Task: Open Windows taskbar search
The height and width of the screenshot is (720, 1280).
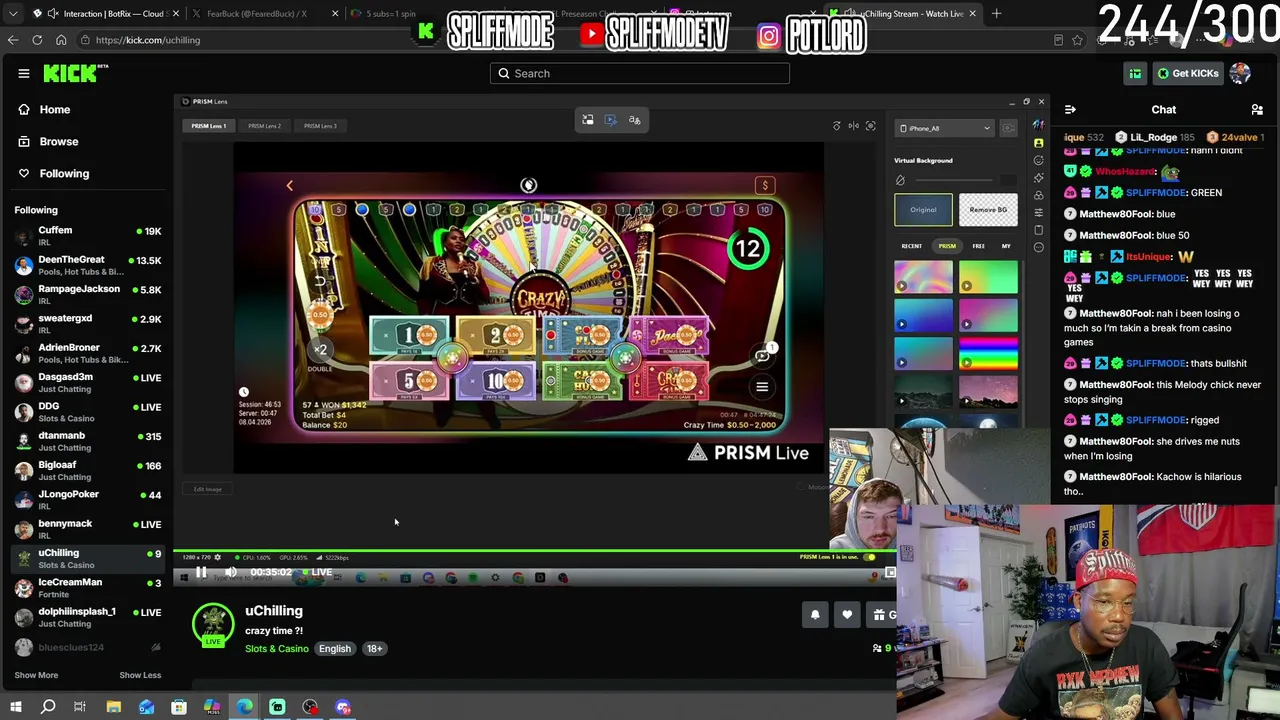Action: tap(47, 707)
